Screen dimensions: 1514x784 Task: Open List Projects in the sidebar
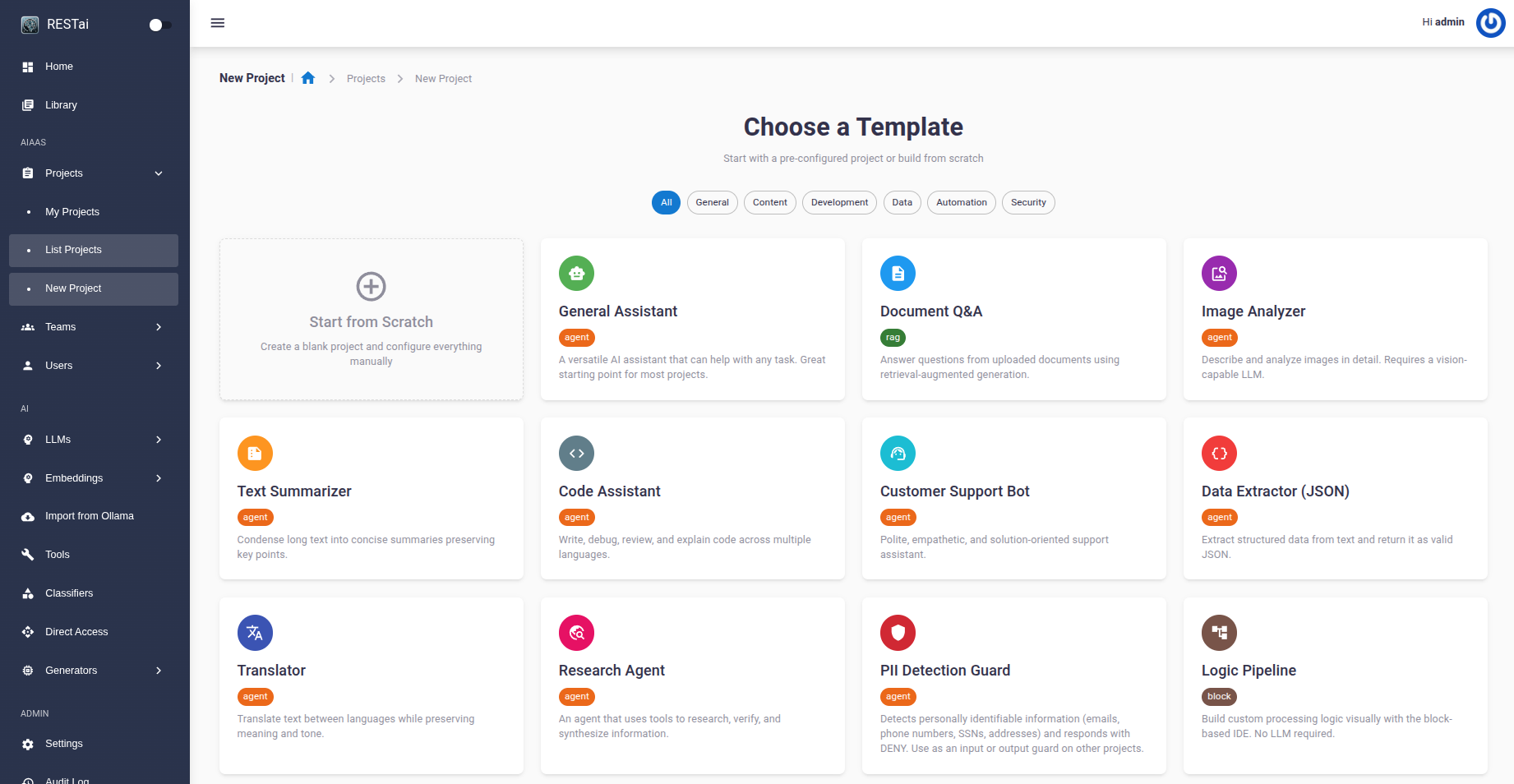pos(94,250)
